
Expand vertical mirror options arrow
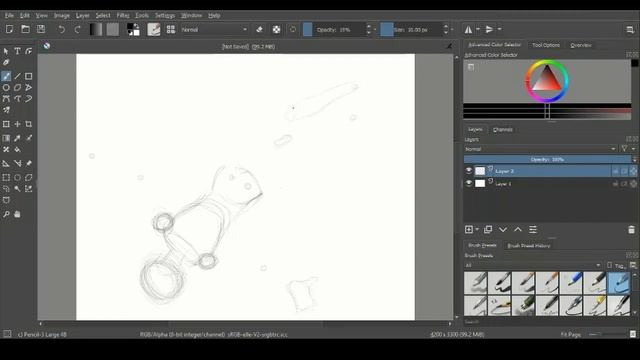pyautogui.click(x=499, y=29)
